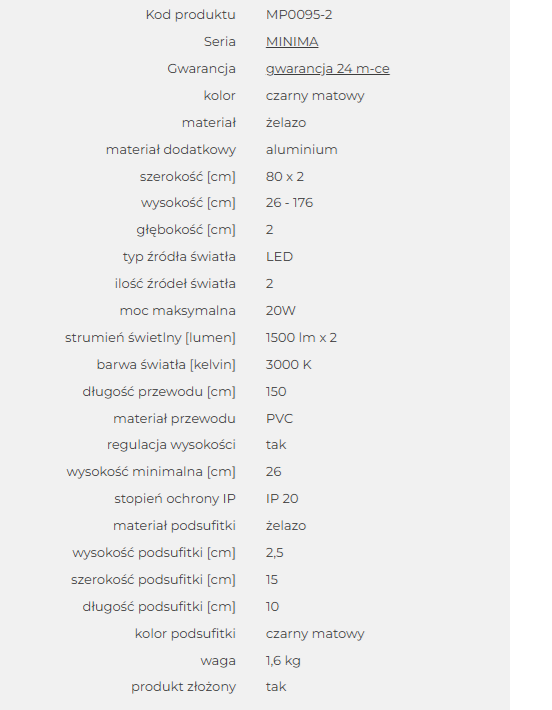
Task: Click the luminous flux value 1500 lm x 2
Action: click(x=301, y=338)
